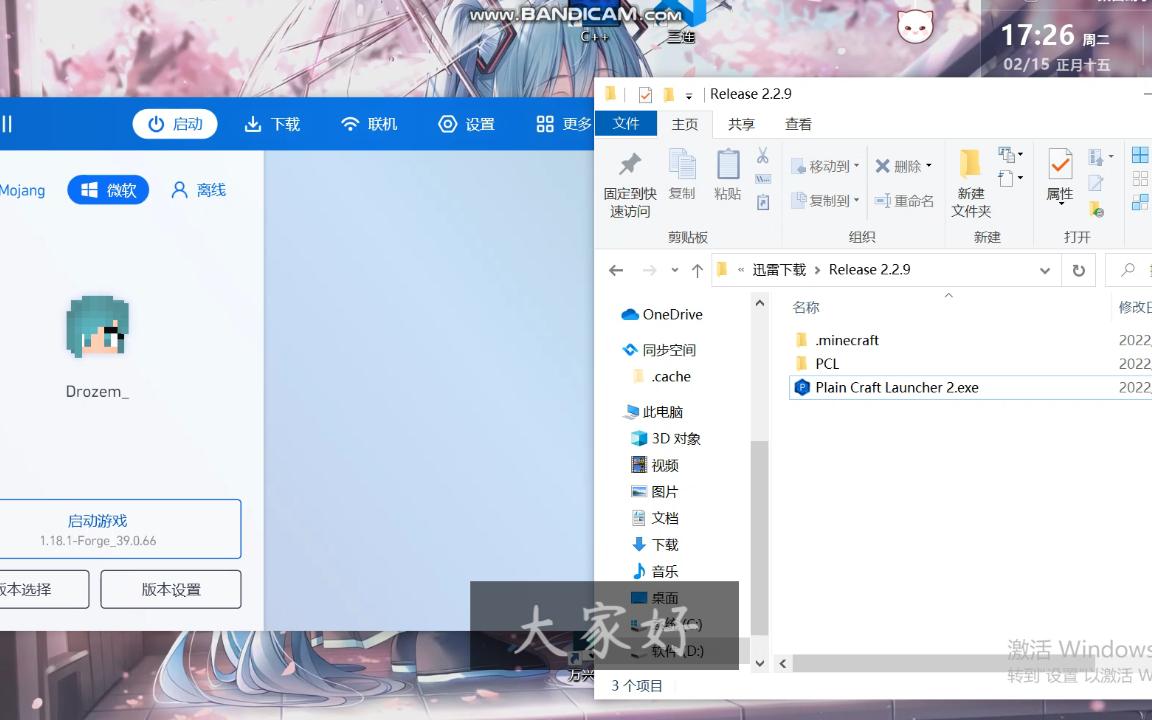This screenshot has height=720, width=1152.
Task: Click the scissors cut icon in ribbon
Action: [763, 155]
